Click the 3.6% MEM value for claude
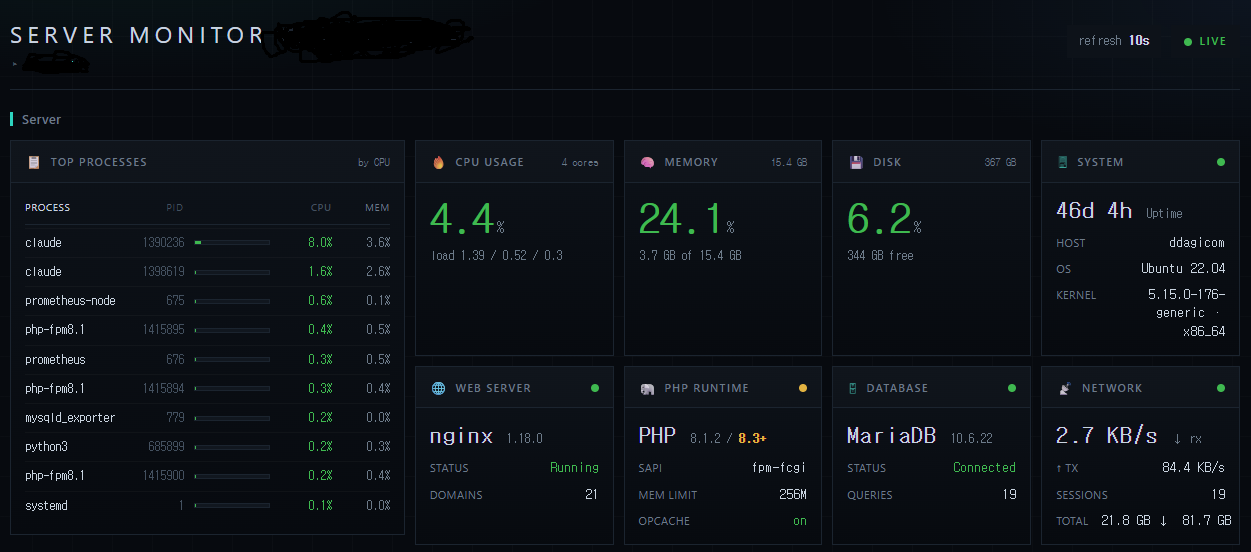This screenshot has width=1251, height=552. (x=378, y=243)
